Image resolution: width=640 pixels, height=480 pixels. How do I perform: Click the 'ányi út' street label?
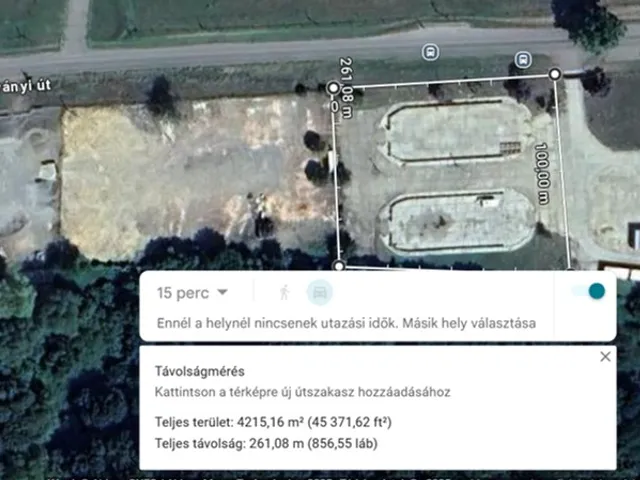click(25, 86)
